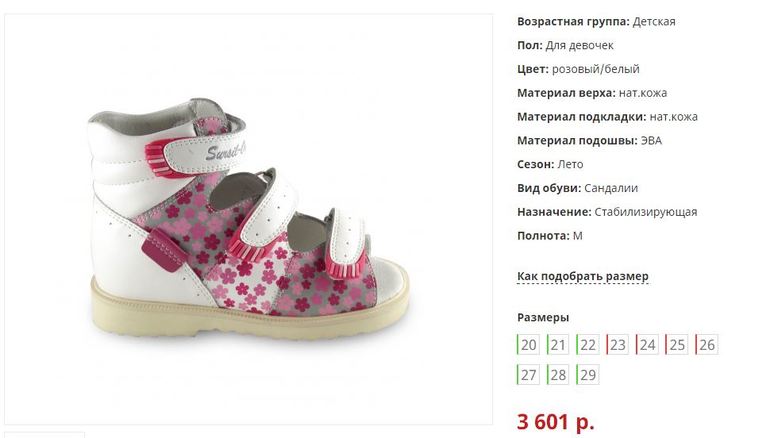Click the 'Для девочек' gender value
Viewport: 770px width, 438px height.
579,45
